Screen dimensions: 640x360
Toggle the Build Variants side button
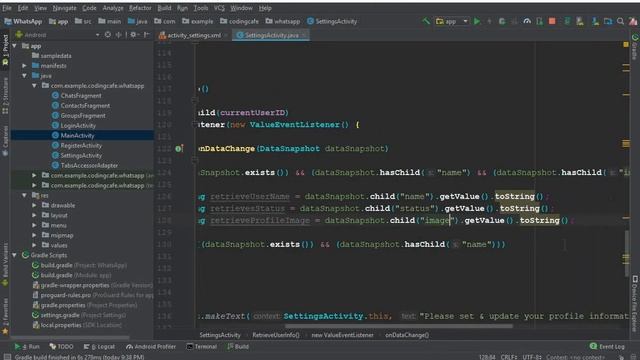5,264
